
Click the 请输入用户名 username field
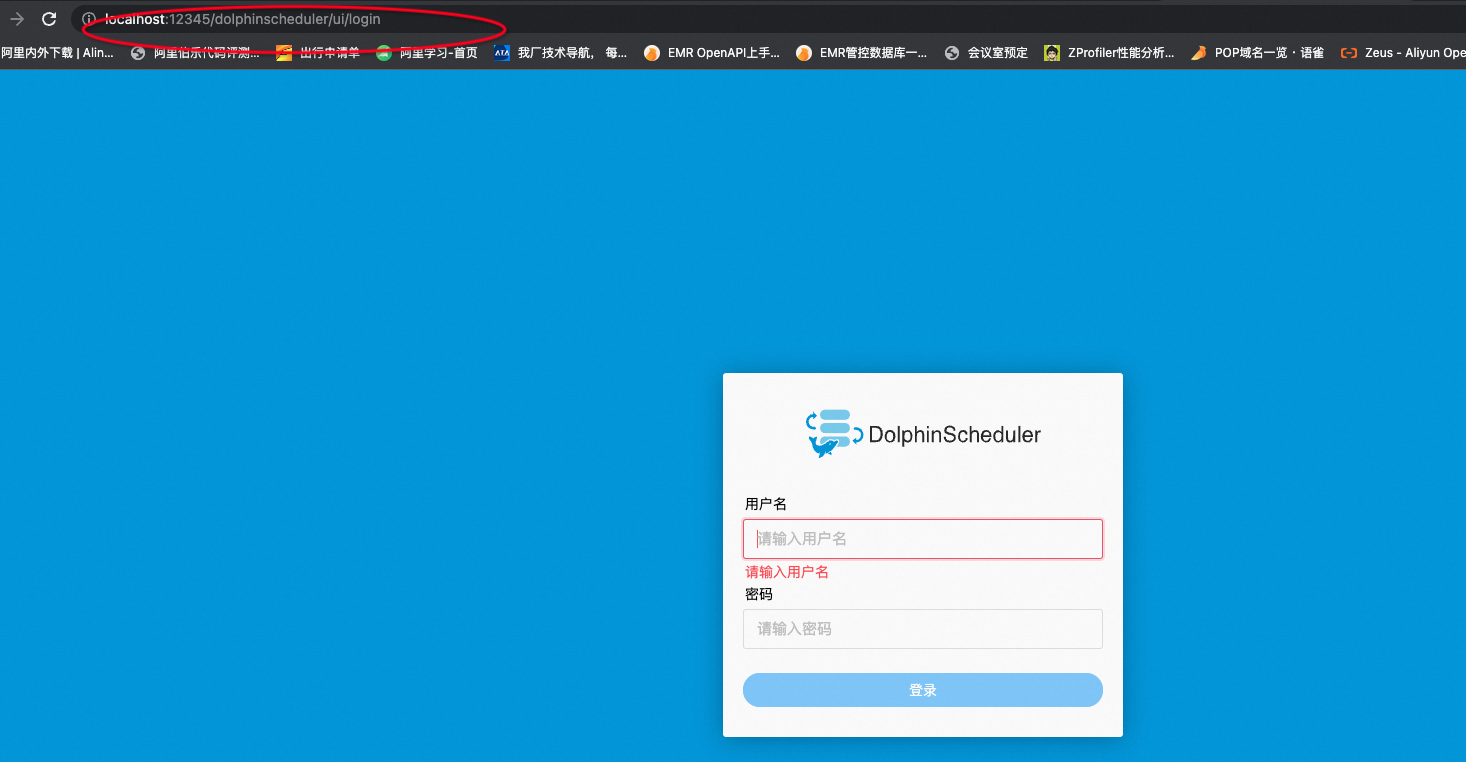coord(921,538)
